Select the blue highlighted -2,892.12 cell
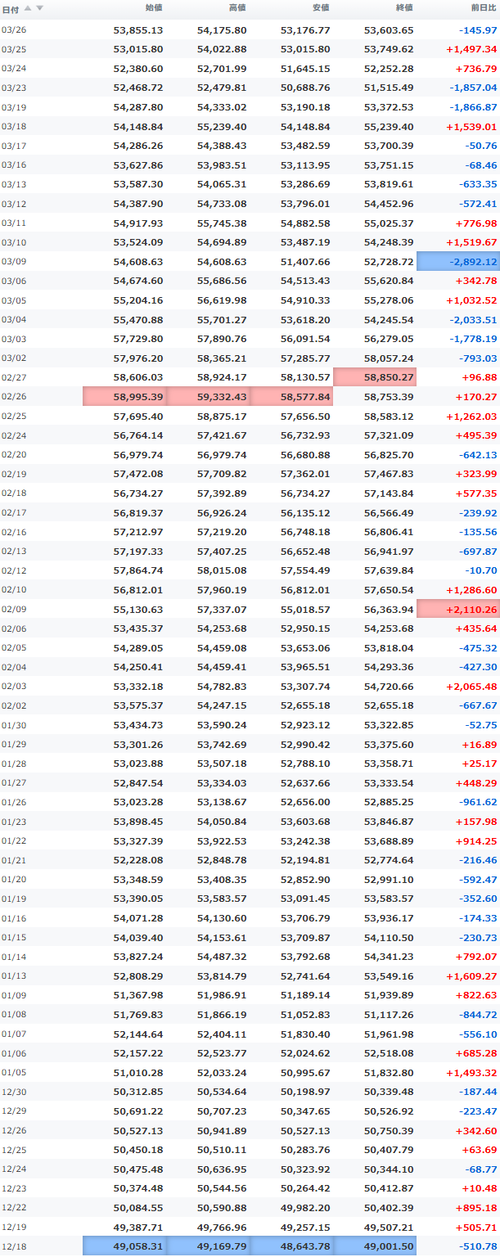 click(x=458, y=261)
